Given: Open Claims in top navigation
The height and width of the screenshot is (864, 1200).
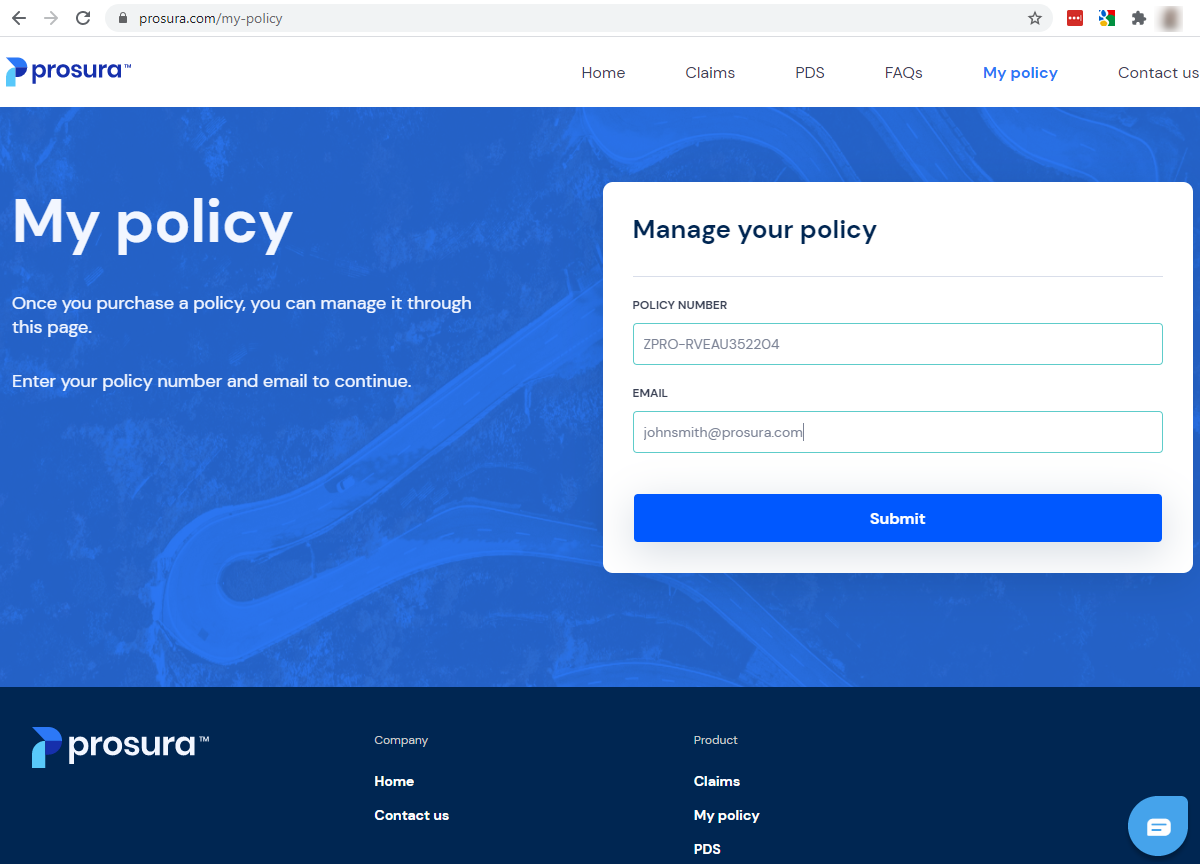Looking at the screenshot, I should (x=710, y=73).
